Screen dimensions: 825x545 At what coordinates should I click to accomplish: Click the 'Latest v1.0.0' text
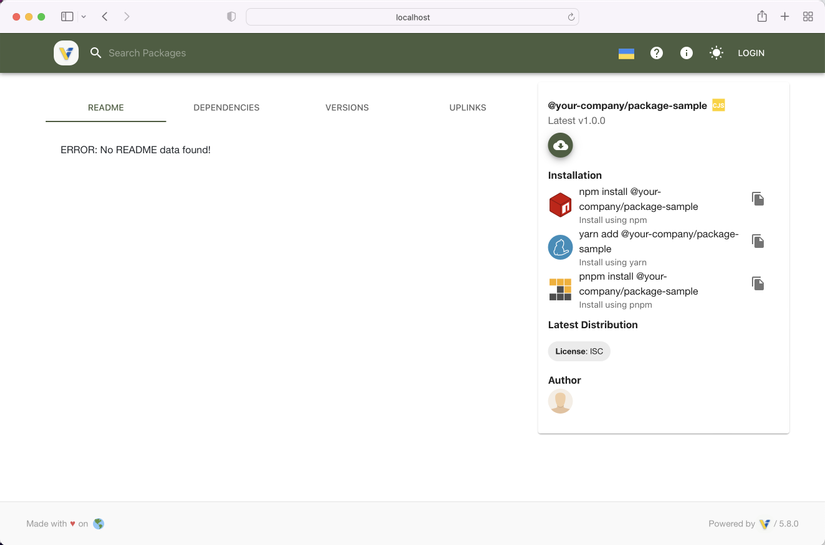click(x=577, y=120)
